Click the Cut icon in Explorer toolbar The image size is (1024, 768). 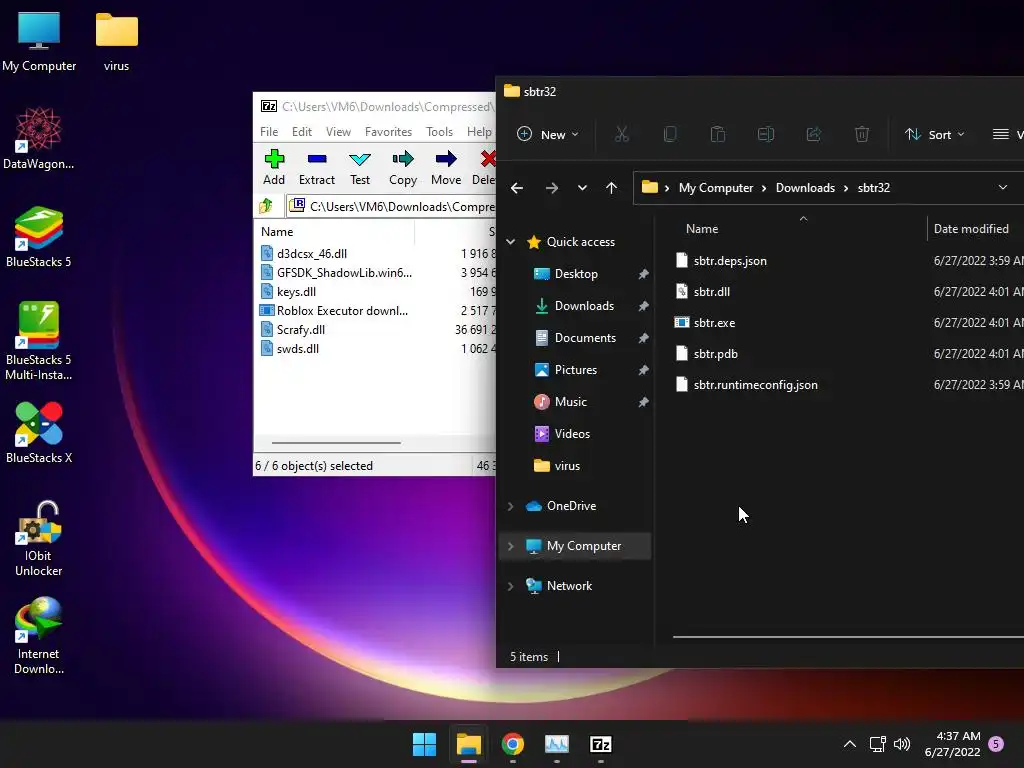622,135
